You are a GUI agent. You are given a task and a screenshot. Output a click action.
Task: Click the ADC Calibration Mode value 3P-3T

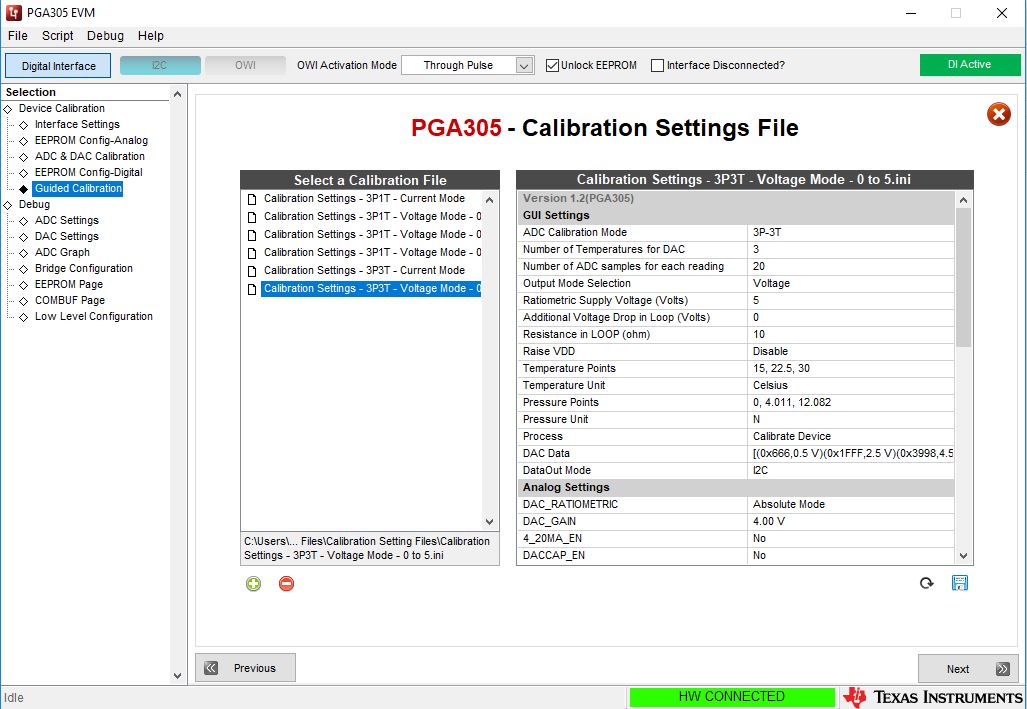[767, 233]
